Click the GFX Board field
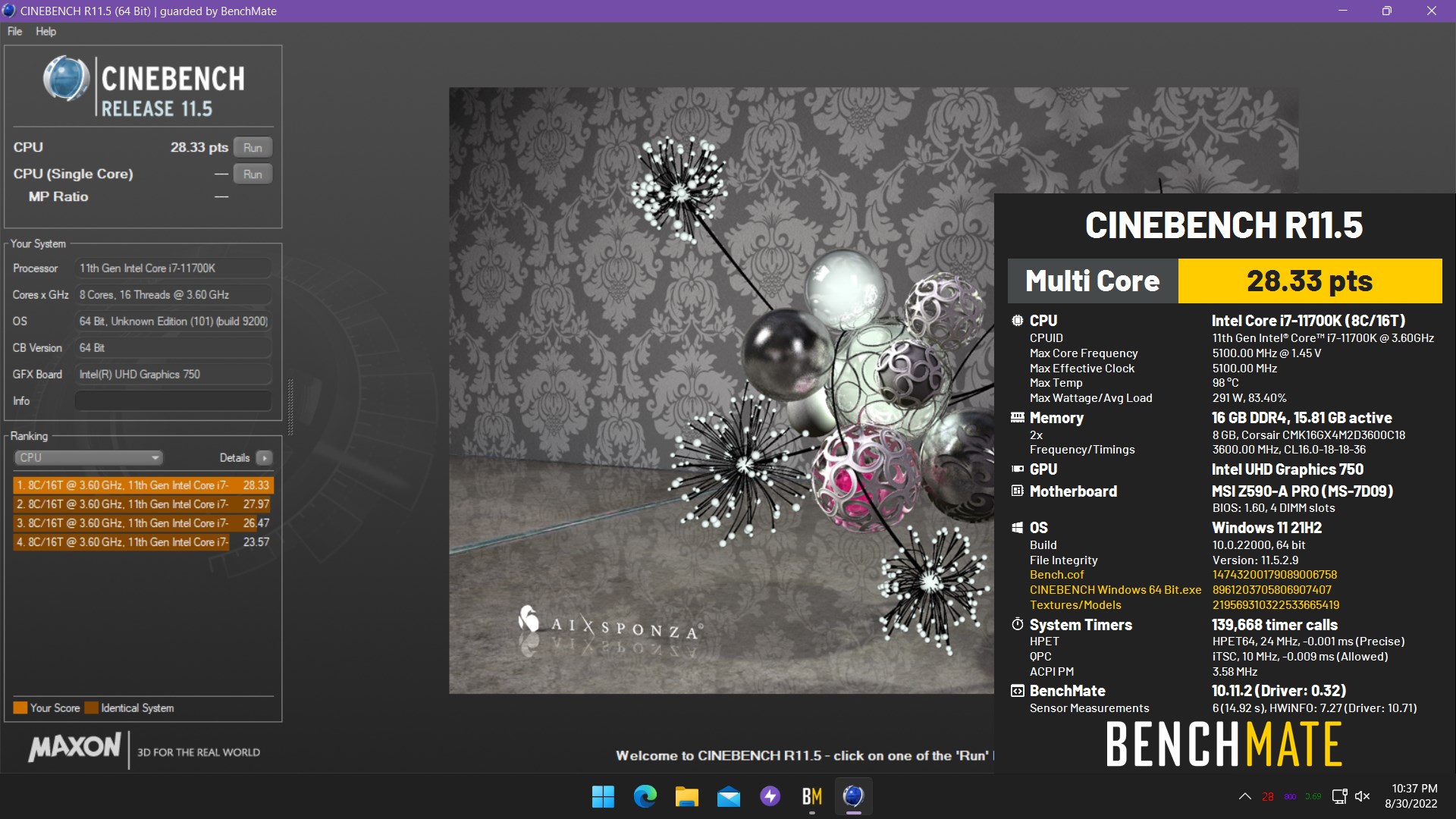 coord(173,374)
